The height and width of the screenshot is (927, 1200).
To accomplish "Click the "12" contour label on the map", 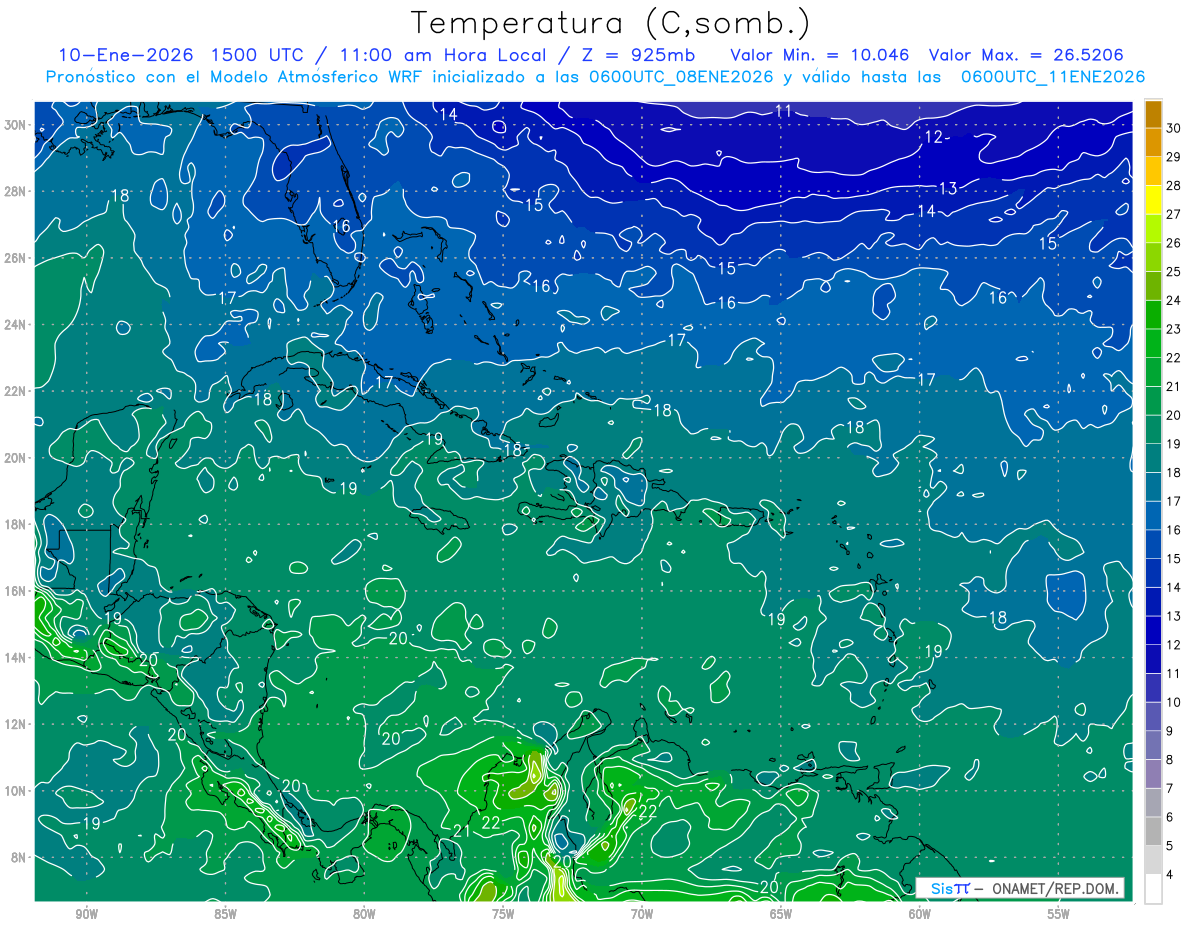I will (934, 137).
